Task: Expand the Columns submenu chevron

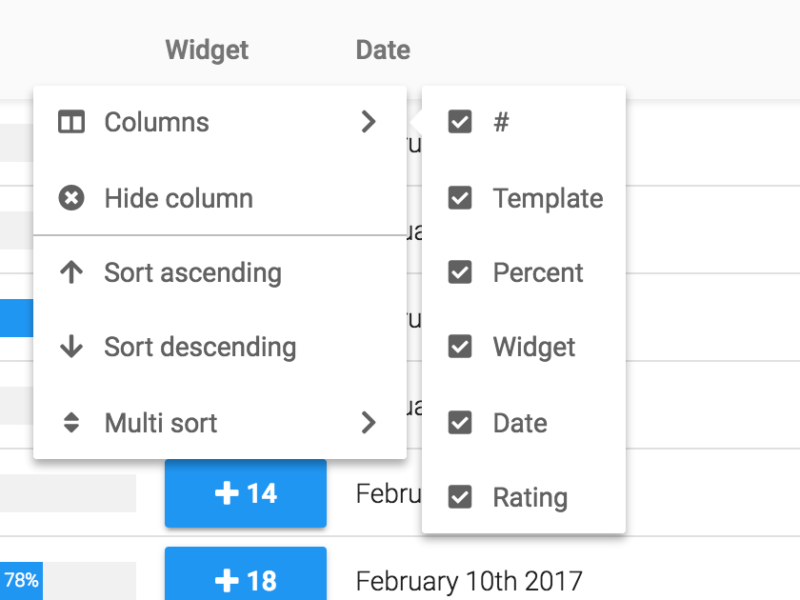Action: [368, 122]
